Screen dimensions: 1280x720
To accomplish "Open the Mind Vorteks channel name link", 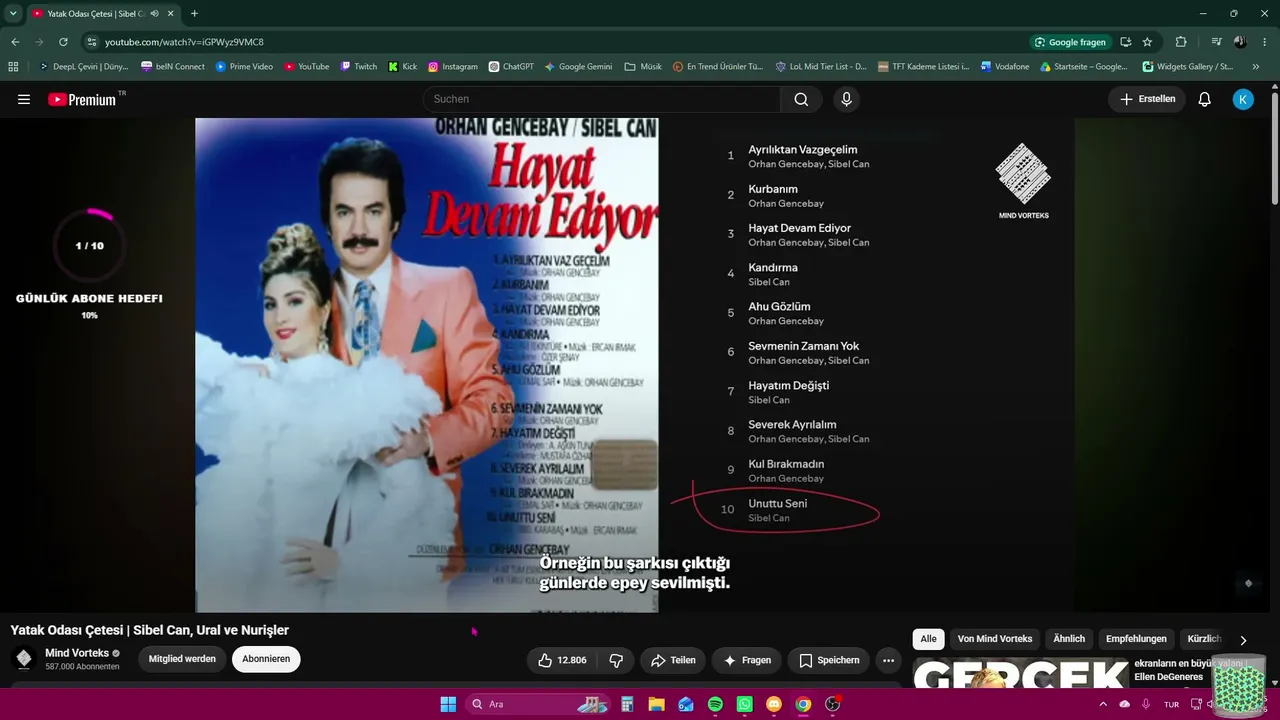I will tap(77, 653).
